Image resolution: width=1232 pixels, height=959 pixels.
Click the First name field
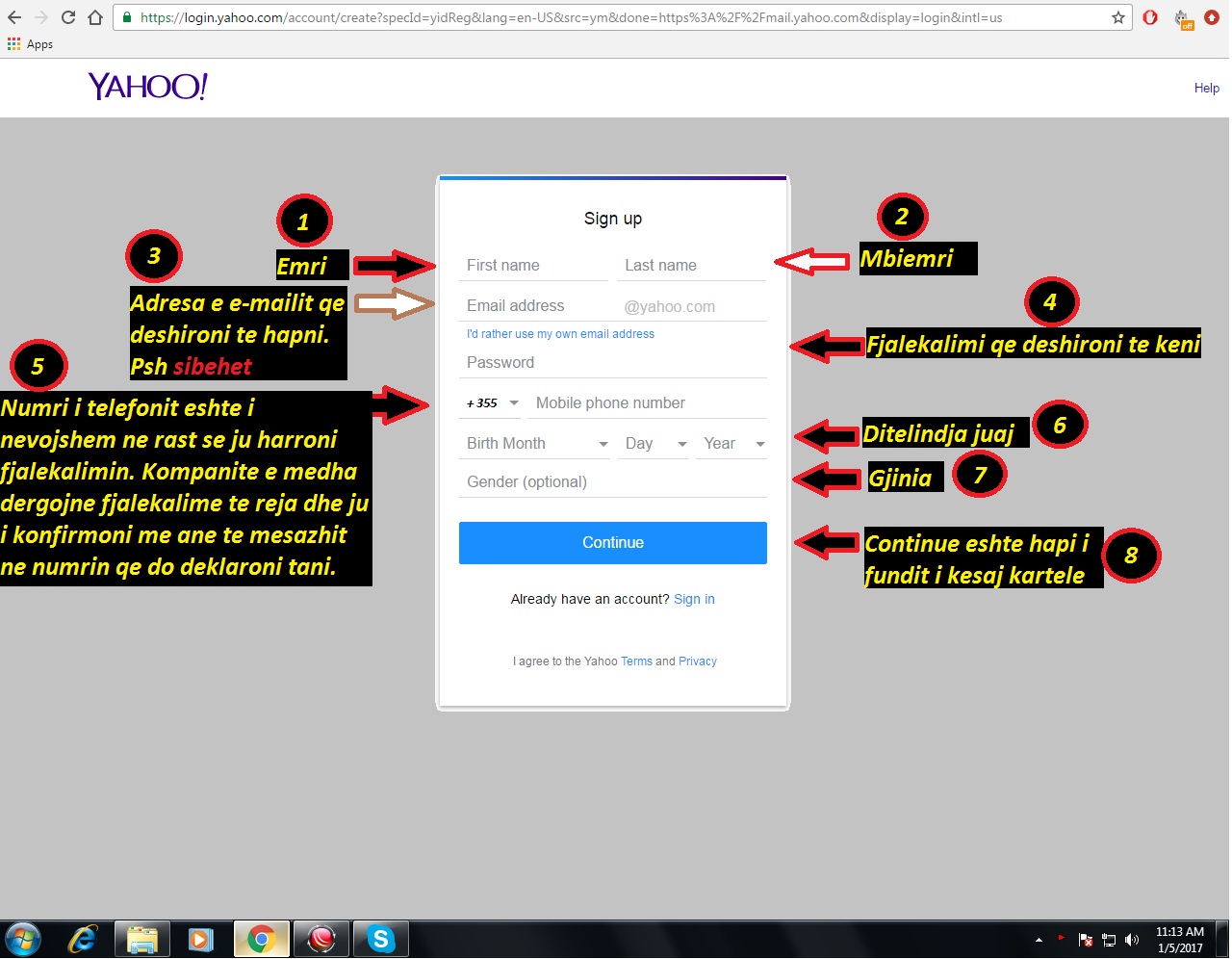point(533,265)
